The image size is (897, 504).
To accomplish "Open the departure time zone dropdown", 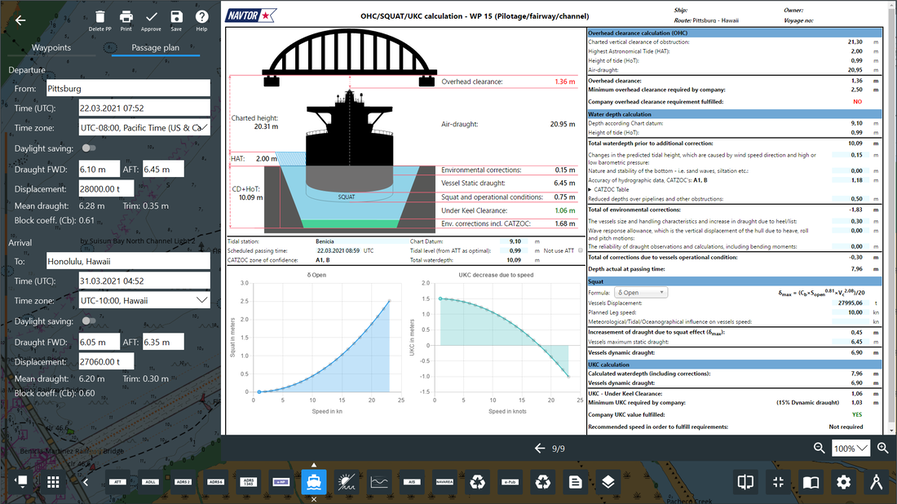I will (x=144, y=128).
